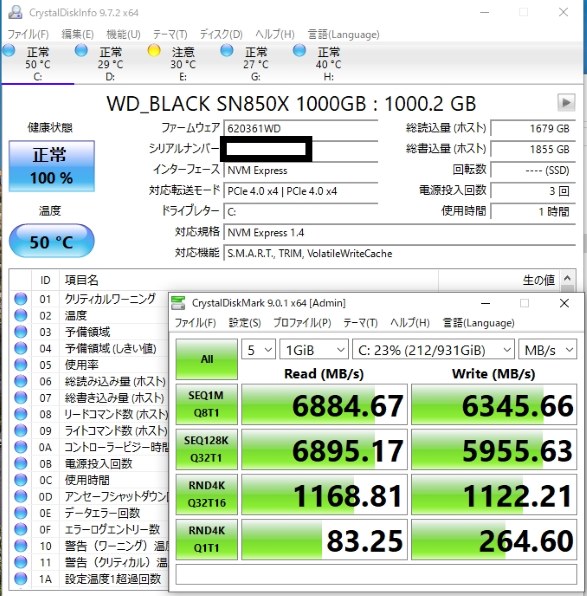
Task: Select row 0C 使用時間
Action: (x=89, y=480)
